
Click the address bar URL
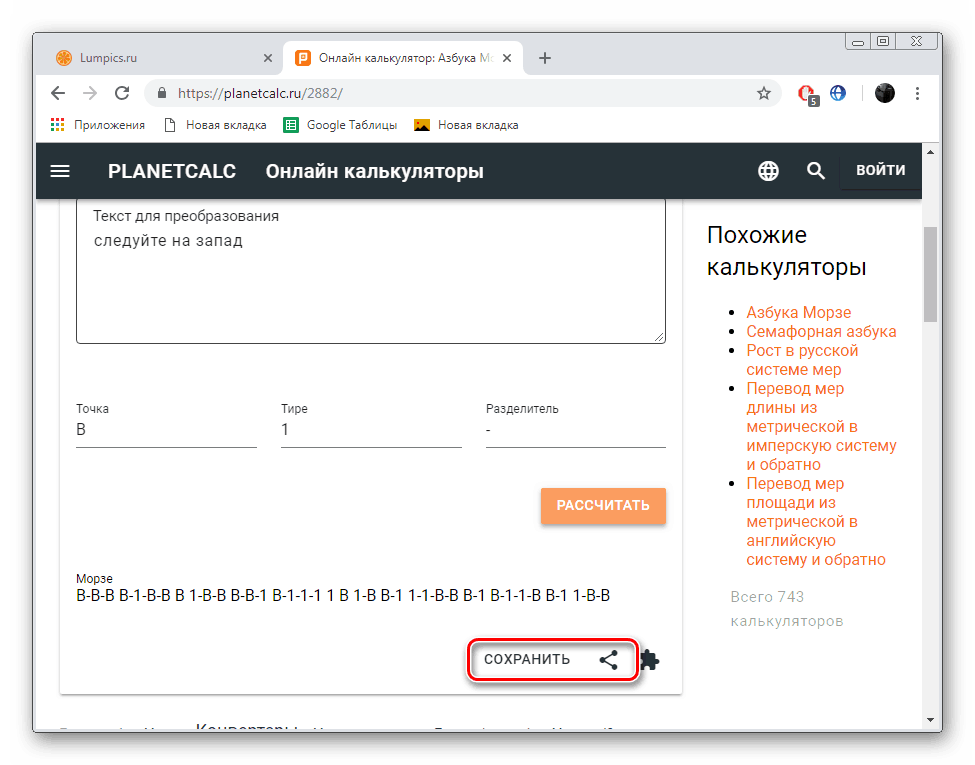[260, 93]
